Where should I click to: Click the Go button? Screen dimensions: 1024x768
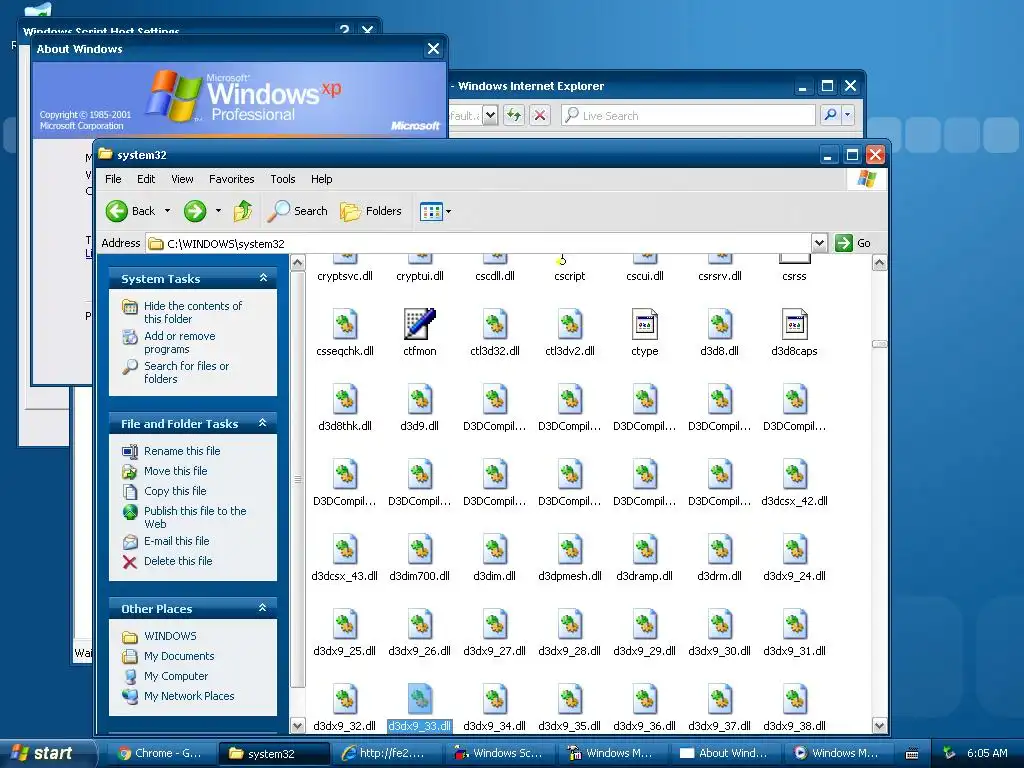853,243
